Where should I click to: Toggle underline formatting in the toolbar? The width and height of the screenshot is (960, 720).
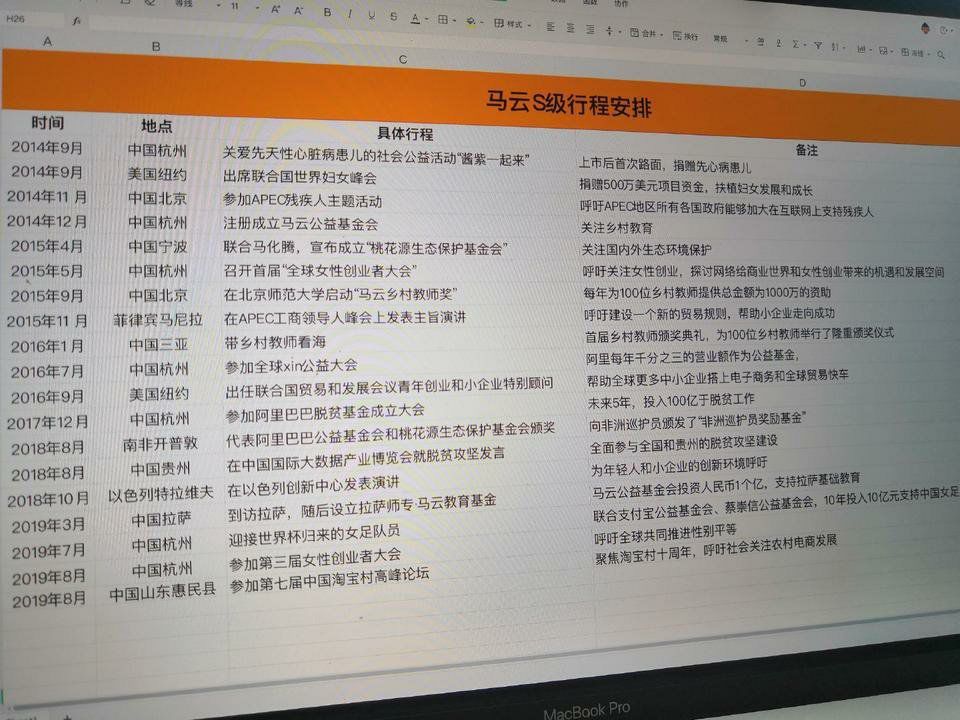click(372, 15)
